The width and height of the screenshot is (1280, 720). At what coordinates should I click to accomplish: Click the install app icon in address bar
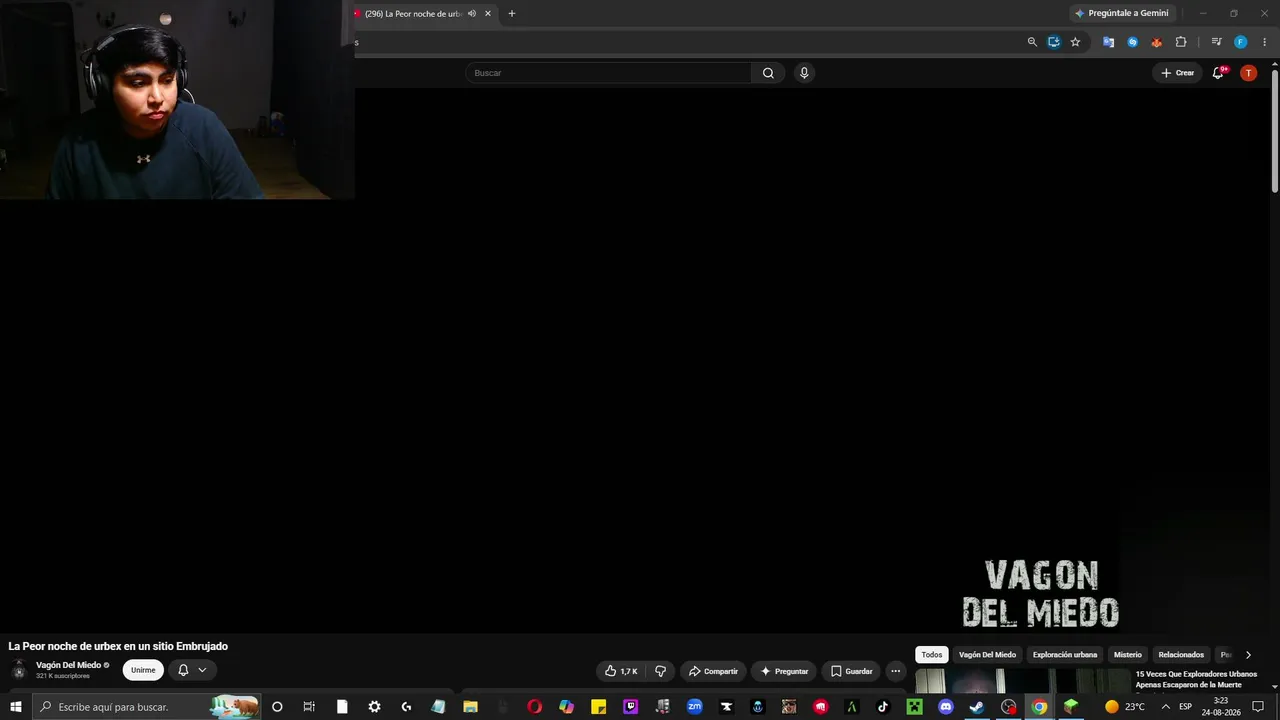pyautogui.click(x=1054, y=42)
